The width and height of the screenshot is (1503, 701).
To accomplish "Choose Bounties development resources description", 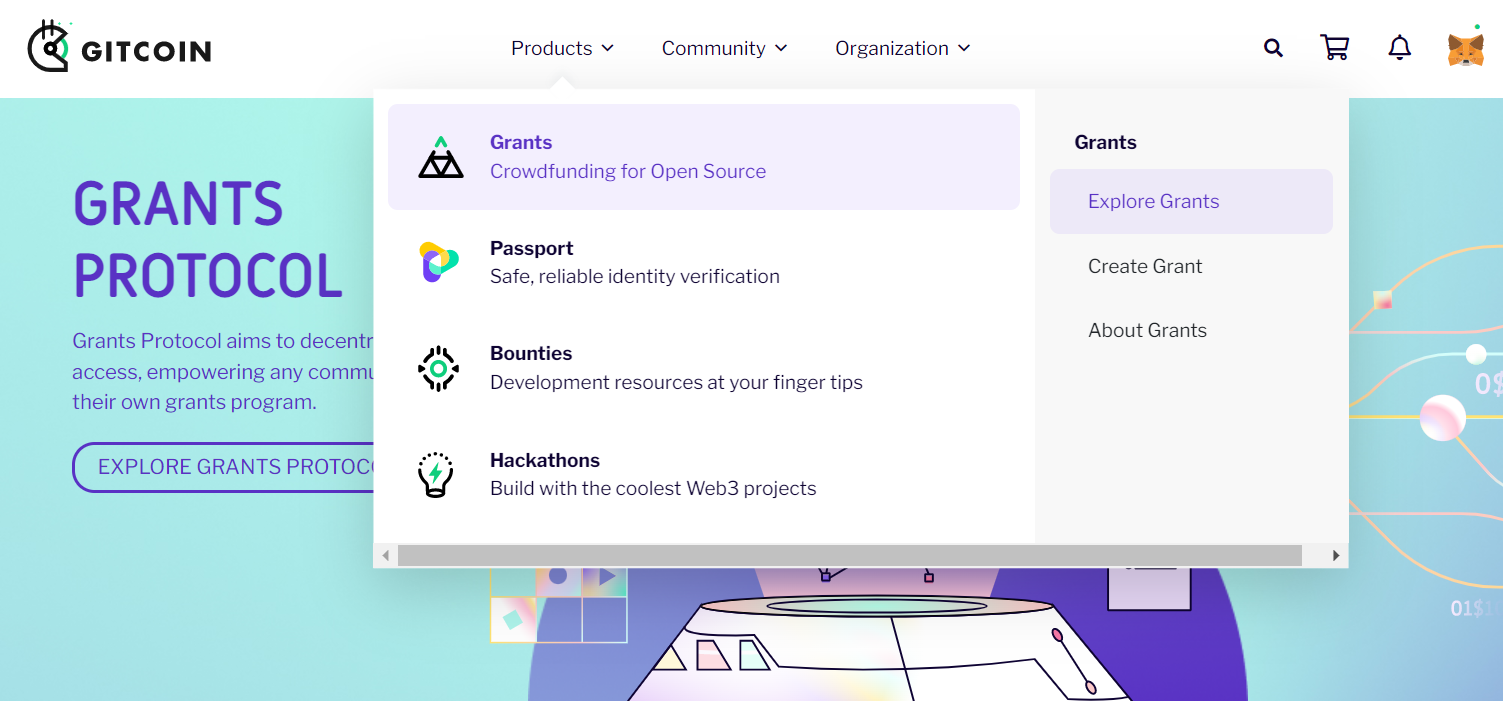I will point(676,382).
